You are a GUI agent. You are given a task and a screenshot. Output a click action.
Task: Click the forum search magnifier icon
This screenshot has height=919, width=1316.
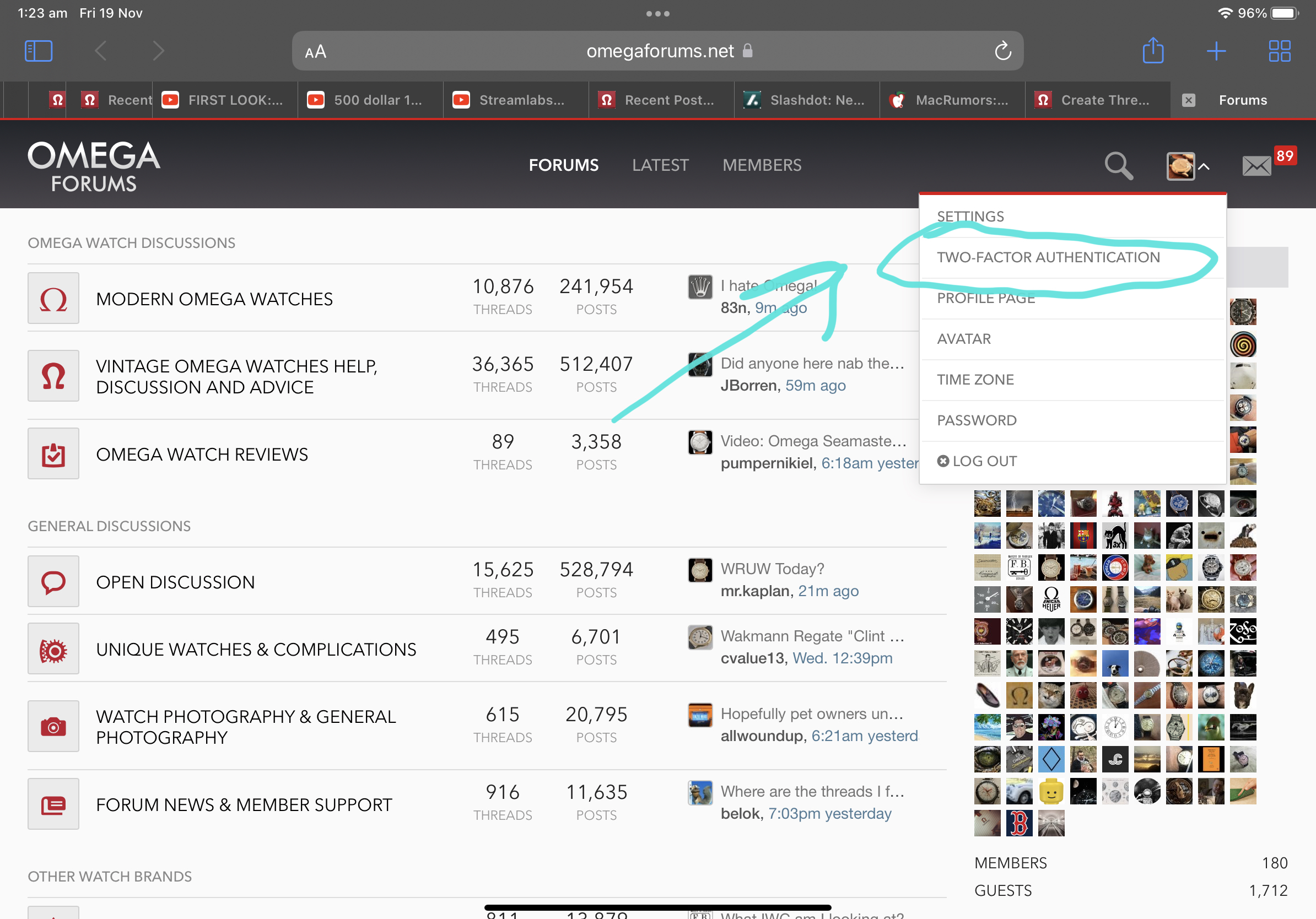coord(1118,166)
